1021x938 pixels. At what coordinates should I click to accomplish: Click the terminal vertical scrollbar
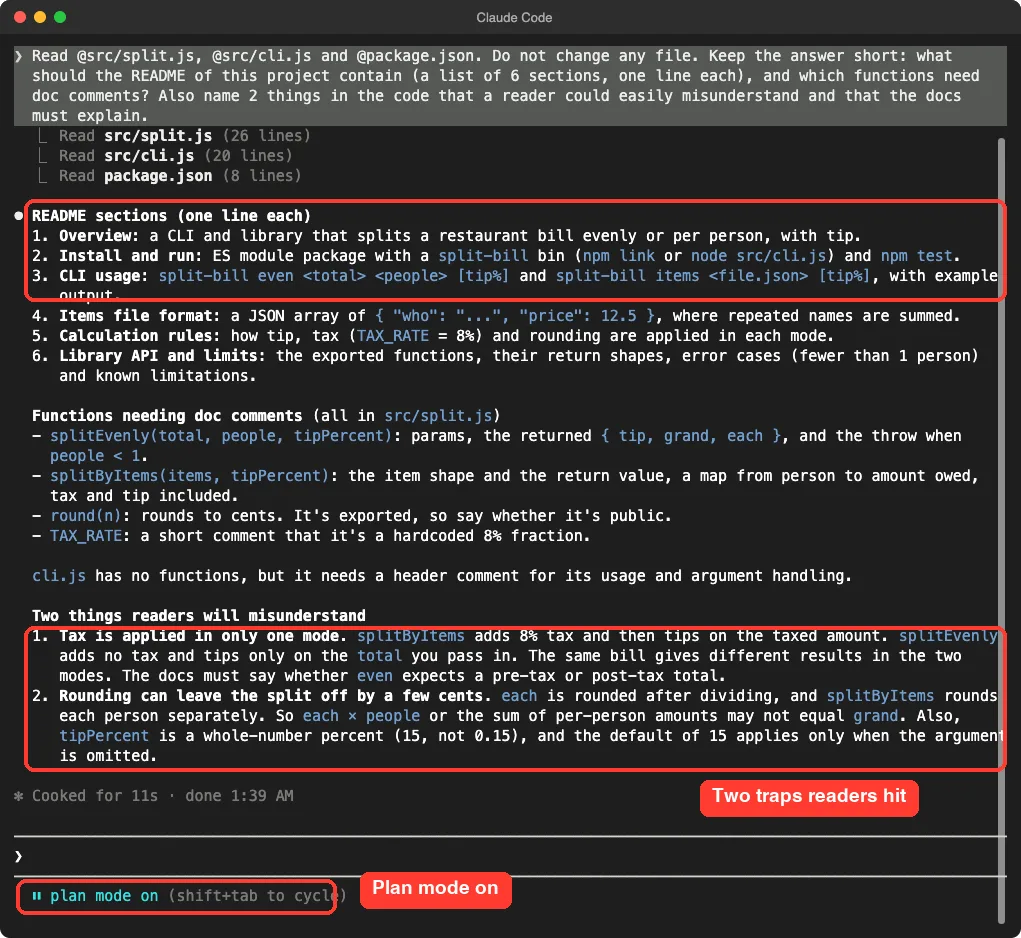coord(1001,531)
